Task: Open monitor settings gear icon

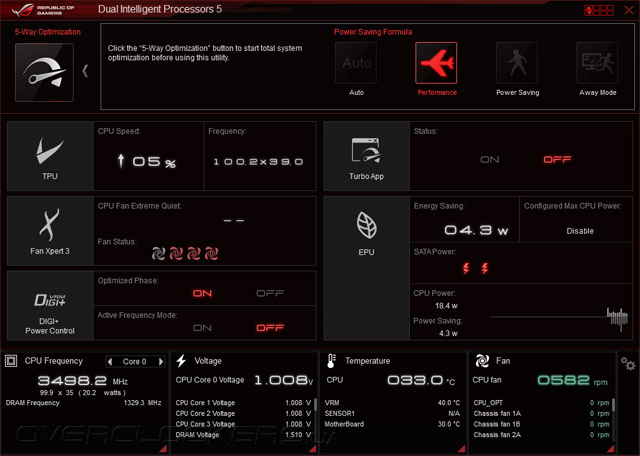Action: pyautogui.click(x=628, y=363)
